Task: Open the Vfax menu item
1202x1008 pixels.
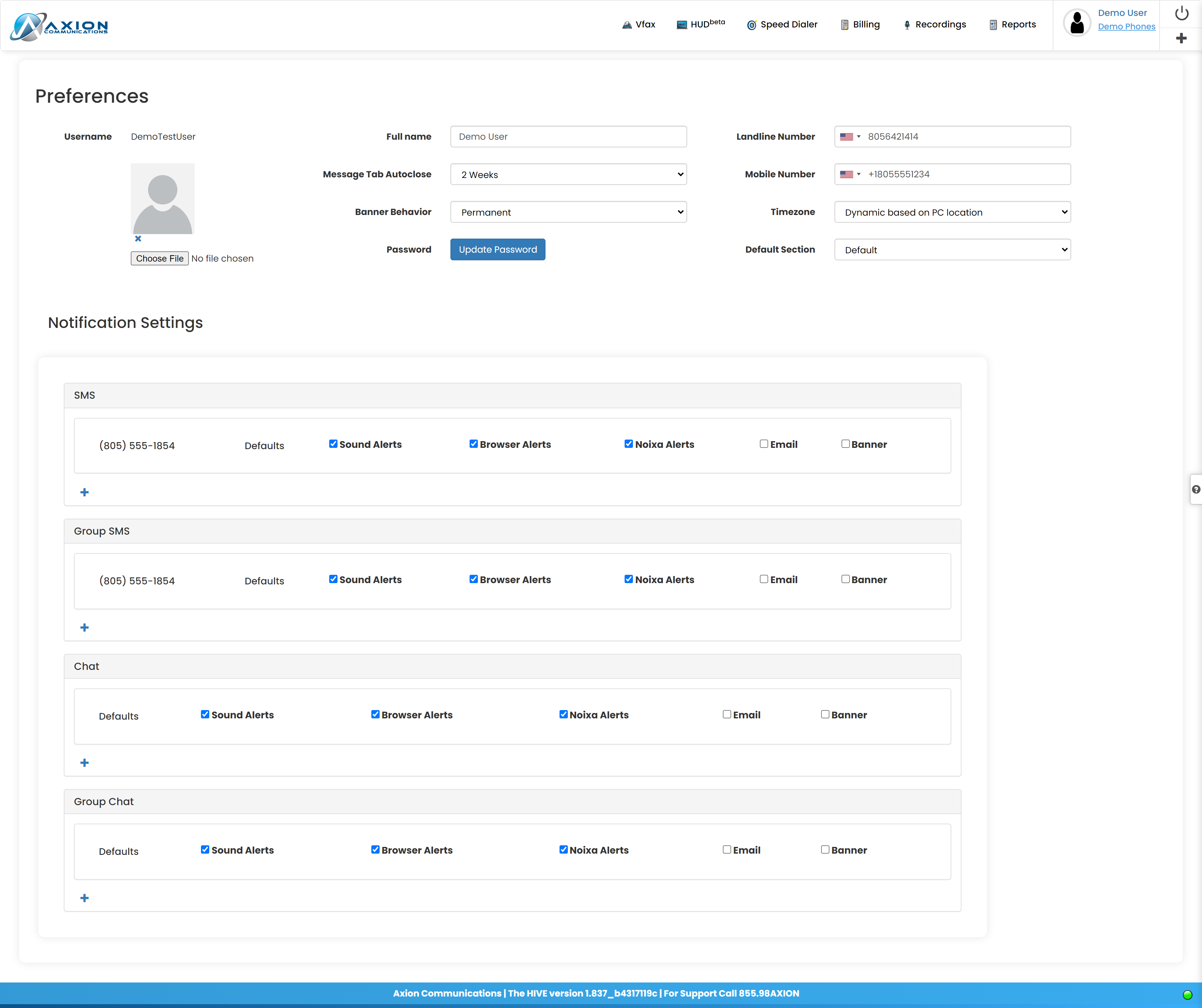Action: pos(639,25)
